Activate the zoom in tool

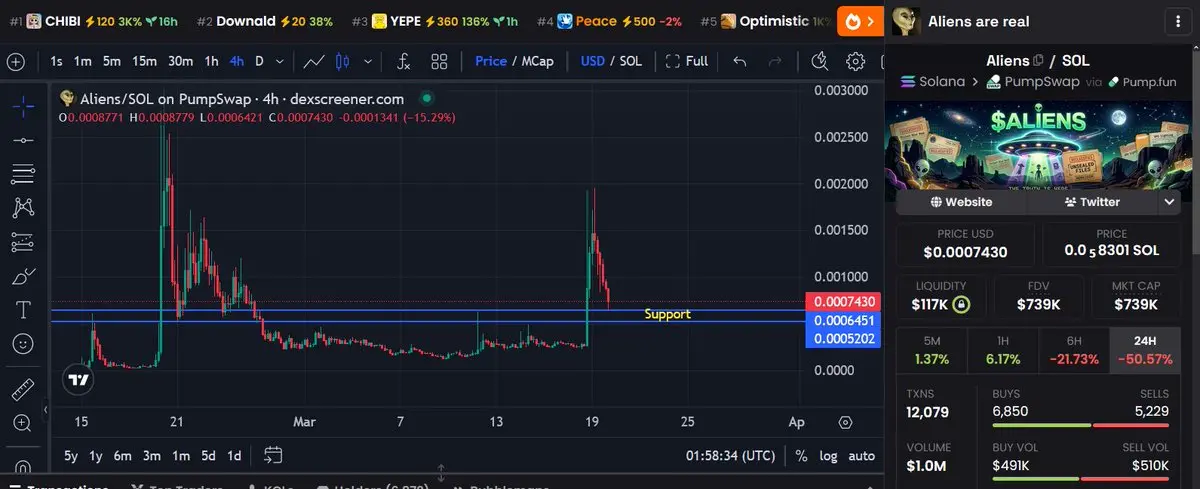tap(22, 423)
